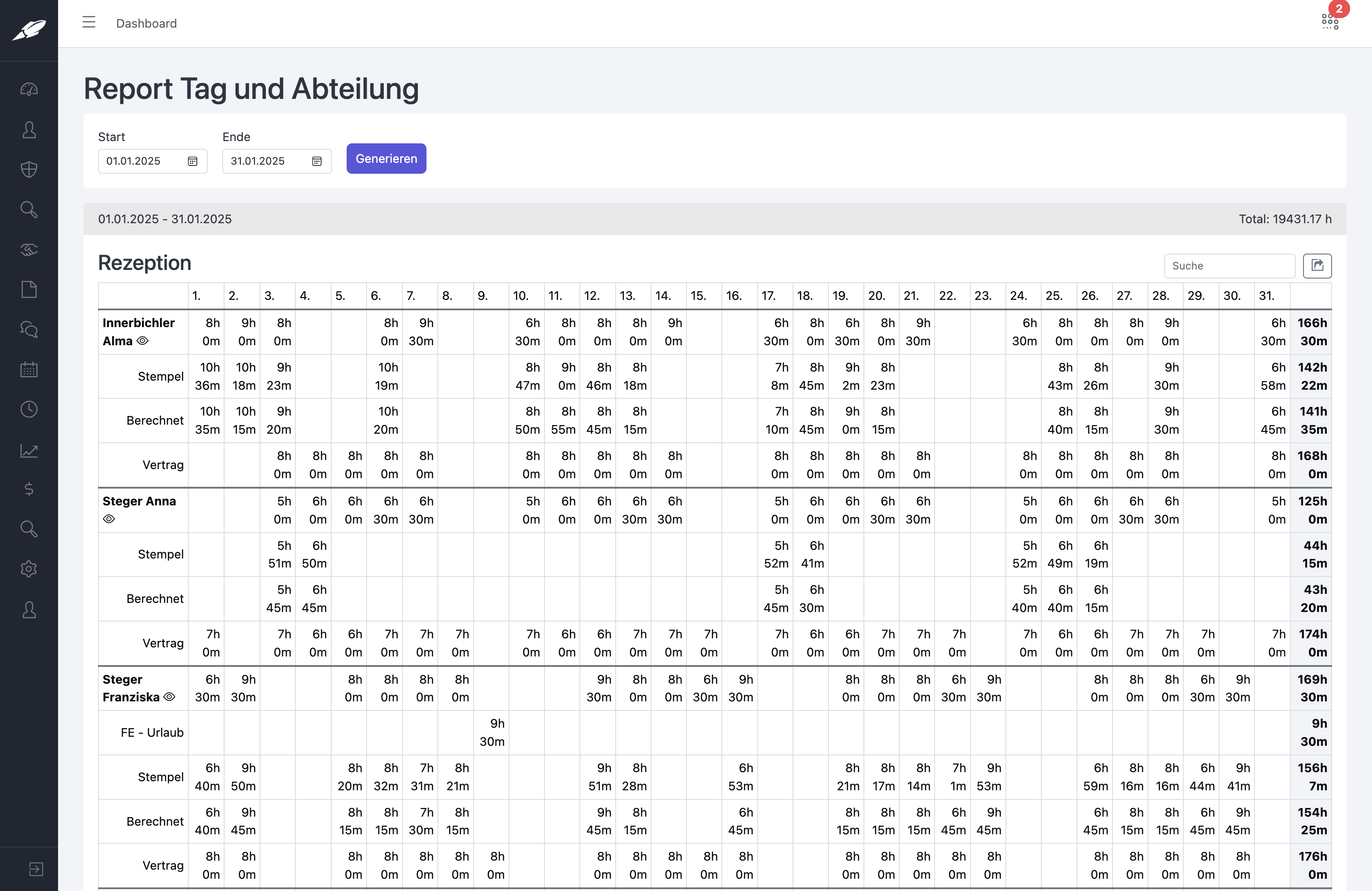This screenshot has height=891, width=1372.
Task: Select the logout icon at sidebar bottom
Action: click(36, 868)
